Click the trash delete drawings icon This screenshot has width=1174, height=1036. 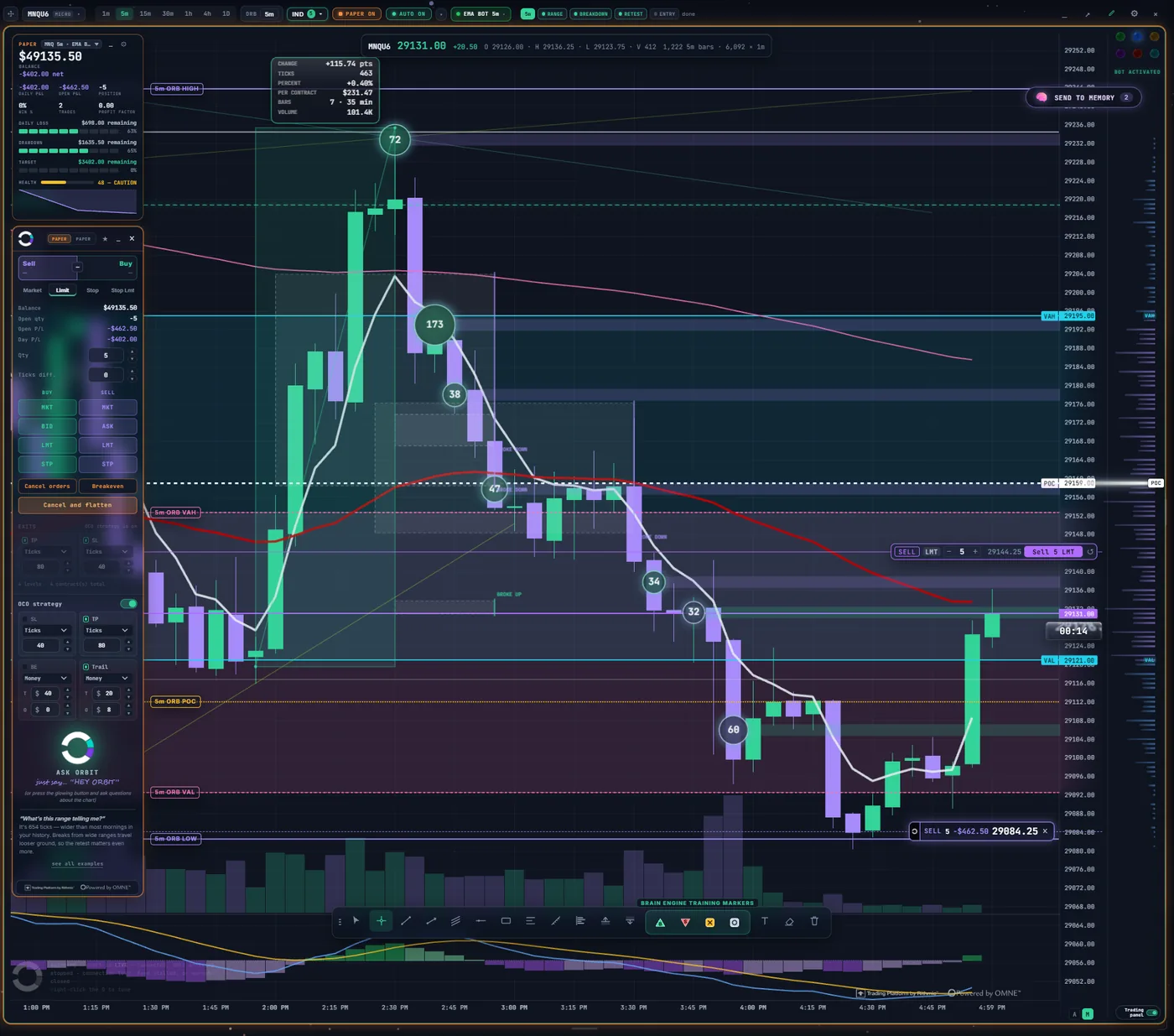click(814, 921)
